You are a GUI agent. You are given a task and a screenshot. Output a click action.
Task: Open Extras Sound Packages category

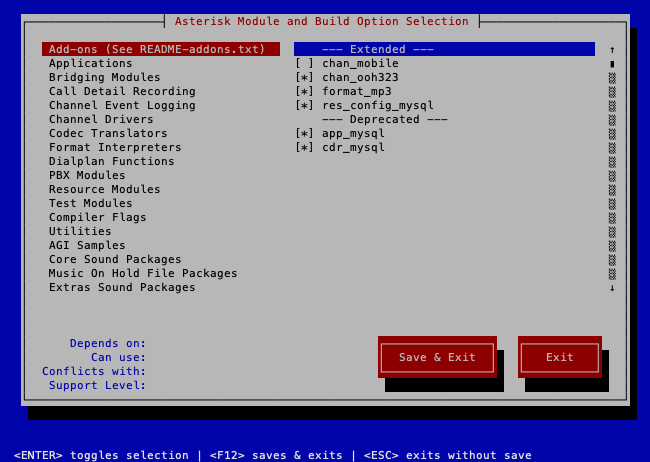pos(122,287)
